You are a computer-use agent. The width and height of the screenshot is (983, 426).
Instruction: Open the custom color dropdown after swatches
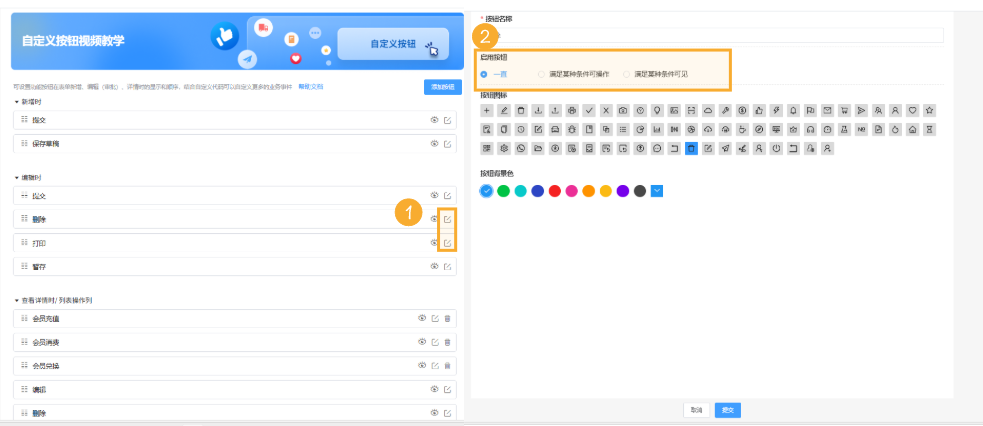[656, 191]
